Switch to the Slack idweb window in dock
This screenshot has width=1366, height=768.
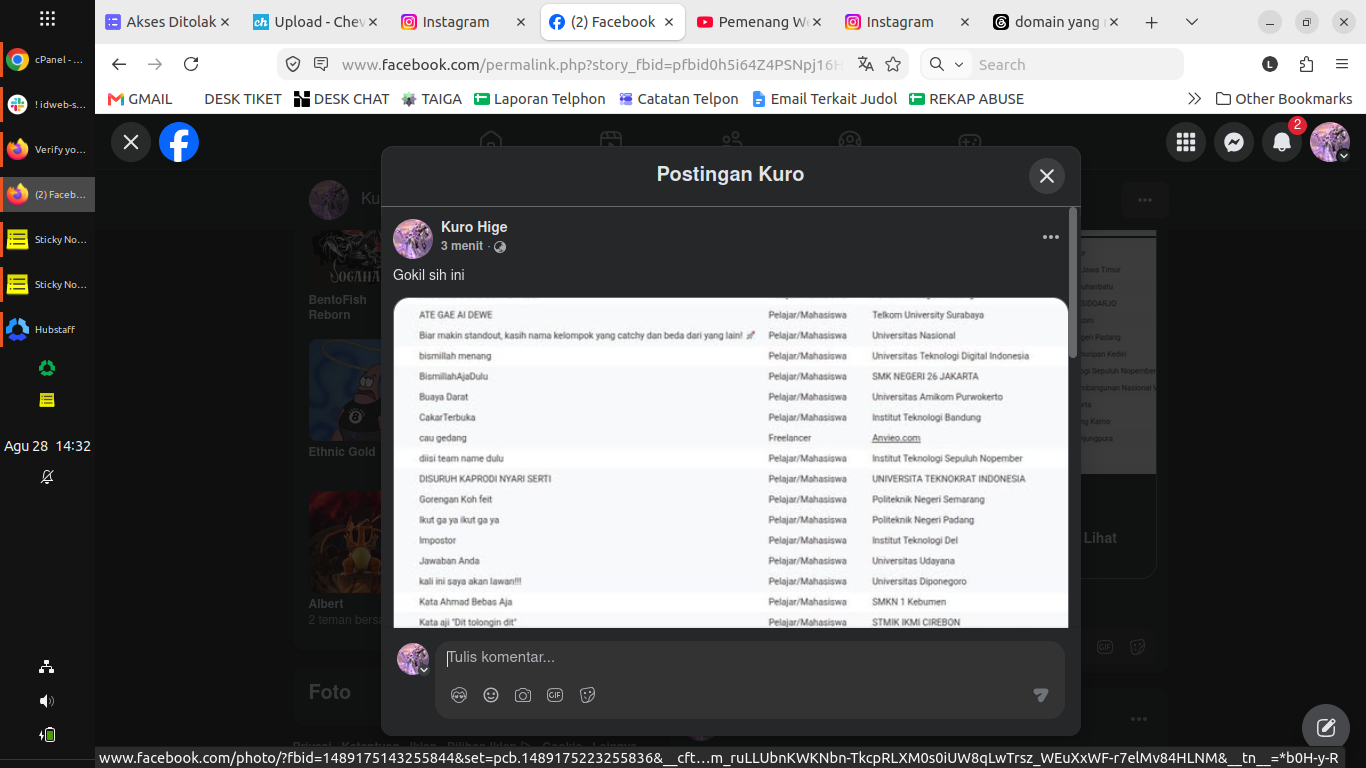click(x=47, y=104)
